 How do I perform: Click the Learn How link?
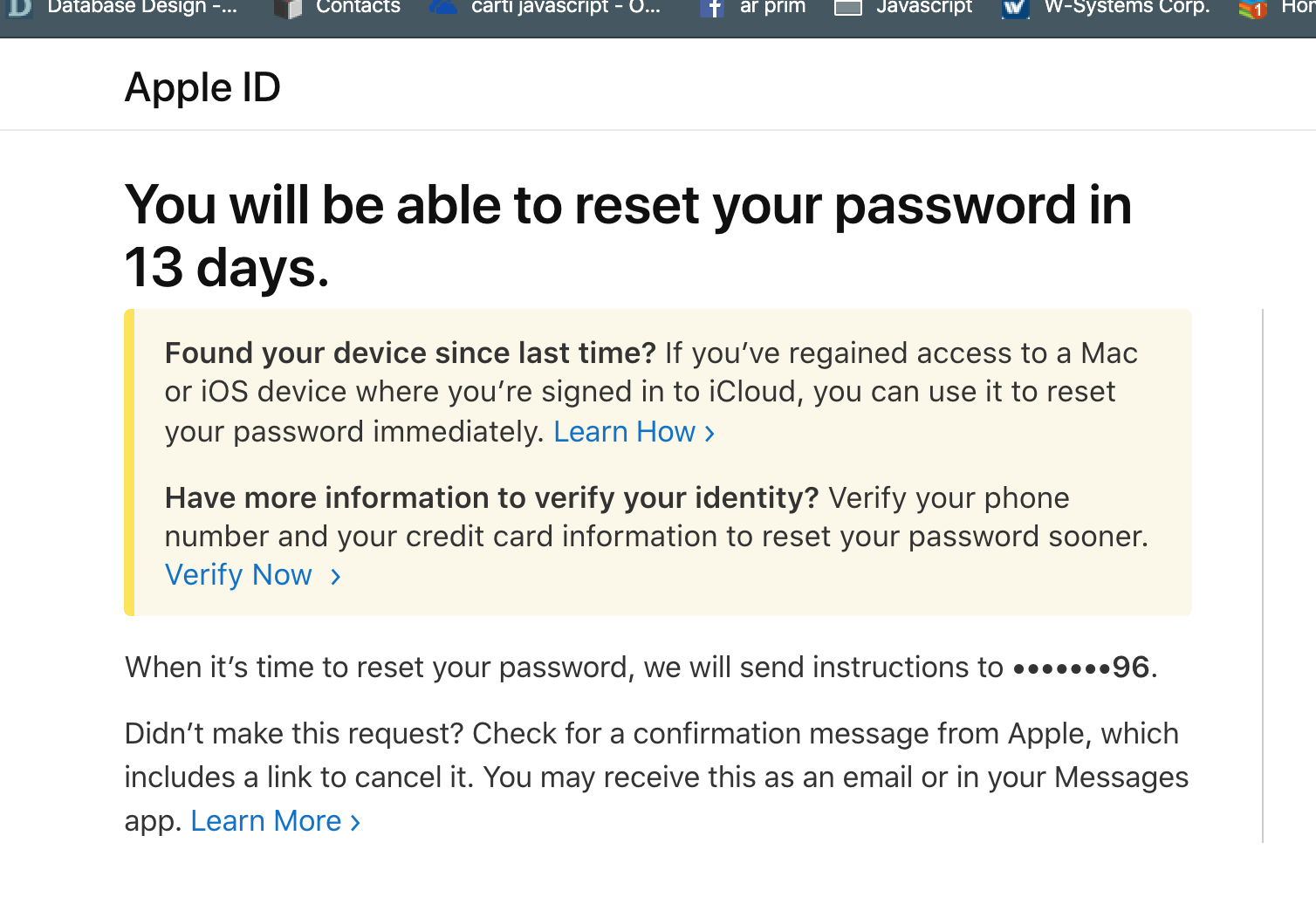[x=624, y=432]
